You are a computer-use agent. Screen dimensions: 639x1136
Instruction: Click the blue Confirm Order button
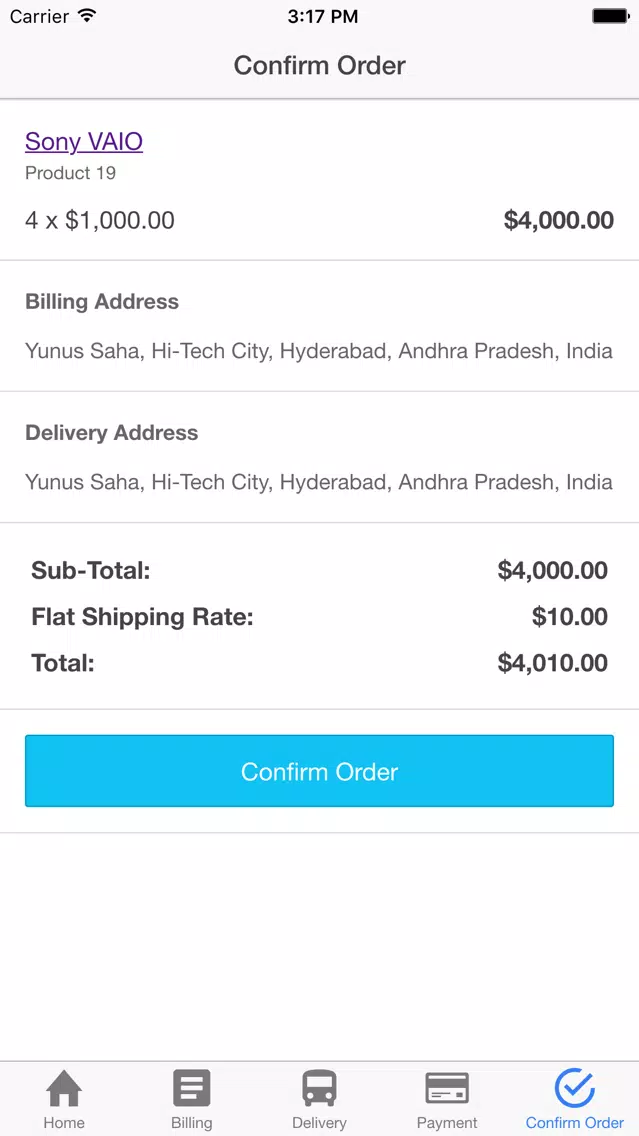320,771
